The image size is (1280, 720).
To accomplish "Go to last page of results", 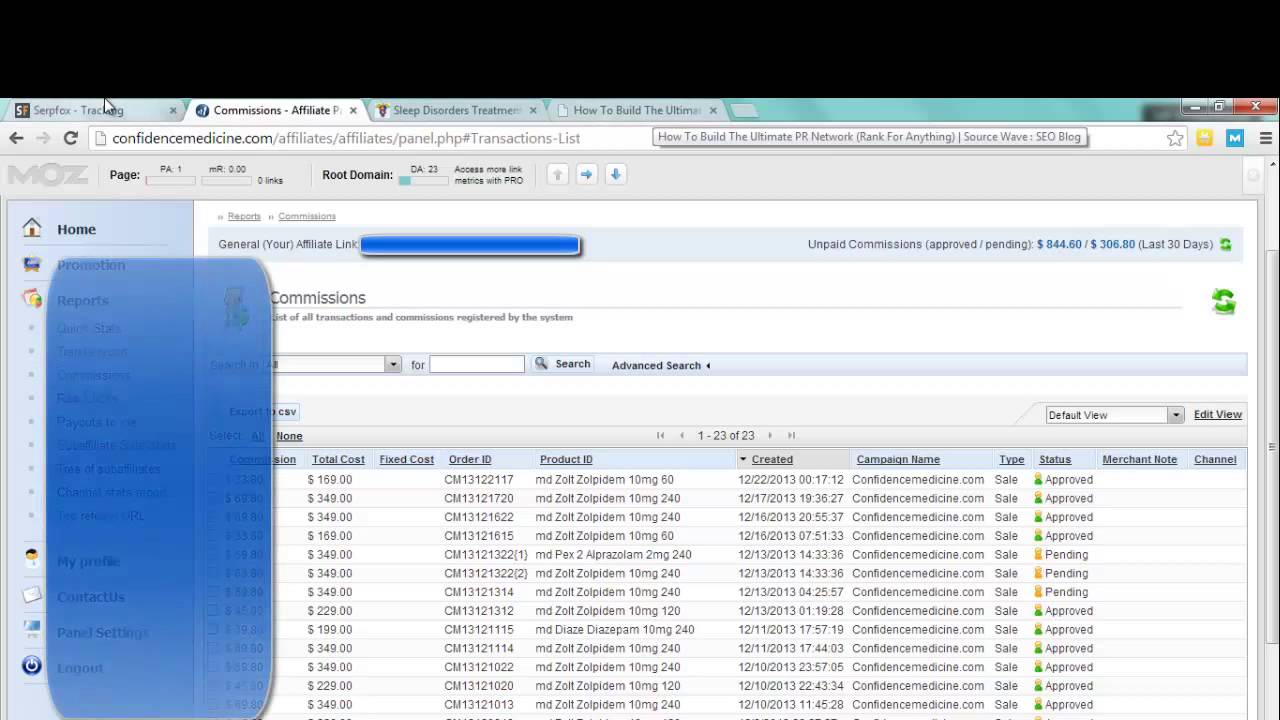I will pyautogui.click(x=791, y=435).
